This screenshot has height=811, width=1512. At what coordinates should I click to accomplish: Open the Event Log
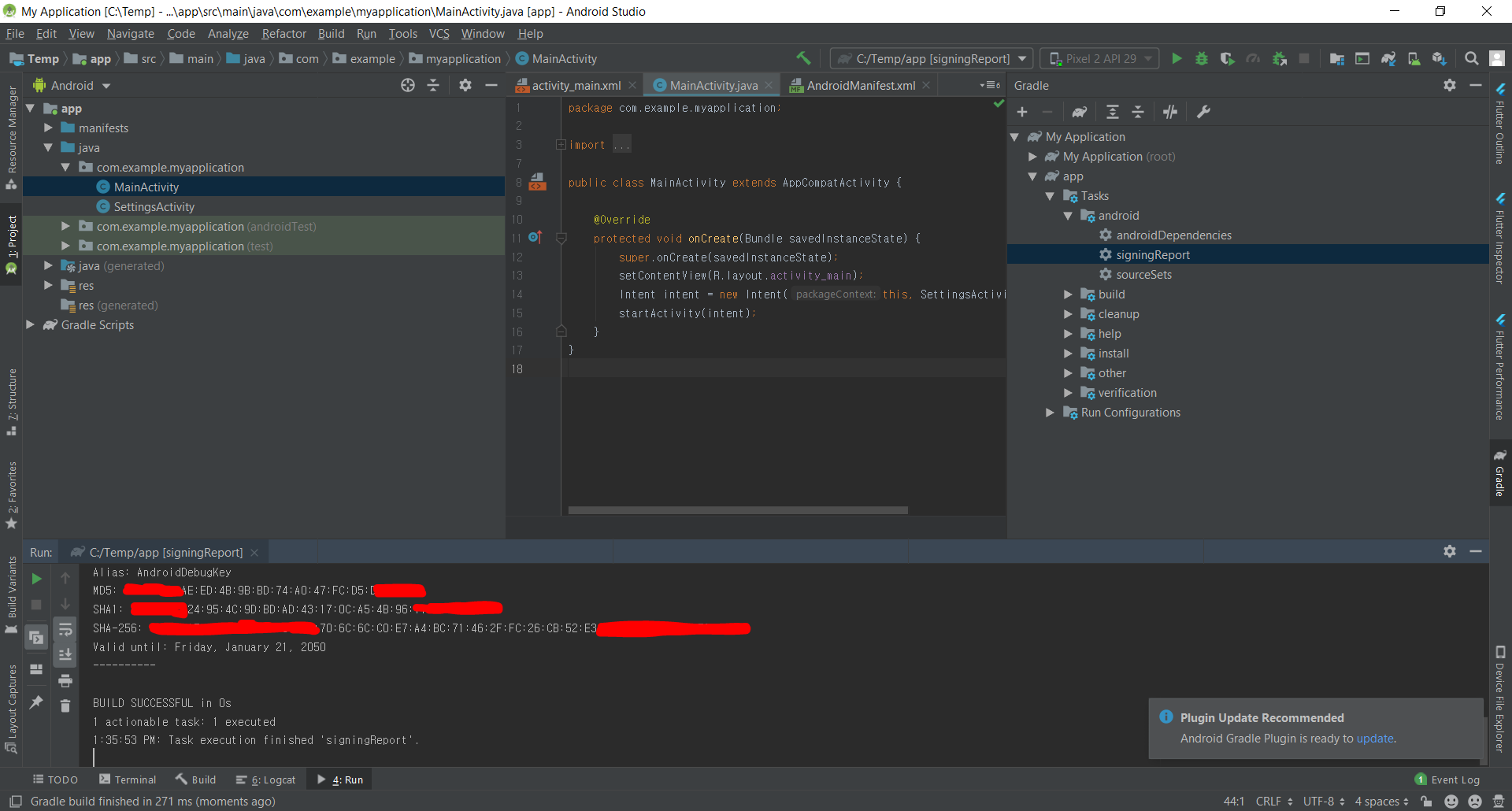coord(1447,780)
